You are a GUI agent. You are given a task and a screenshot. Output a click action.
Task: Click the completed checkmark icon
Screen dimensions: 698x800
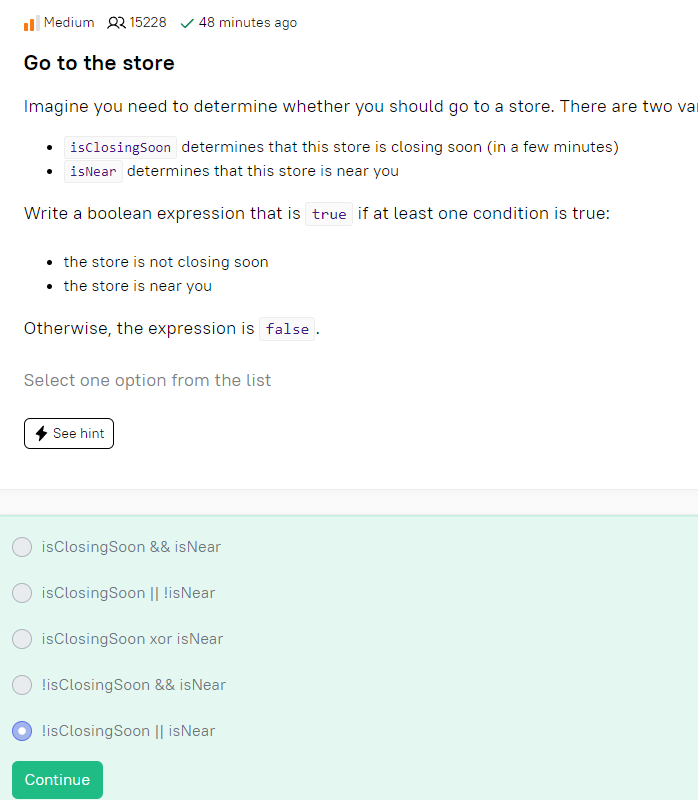pyautogui.click(x=187, y=23)
